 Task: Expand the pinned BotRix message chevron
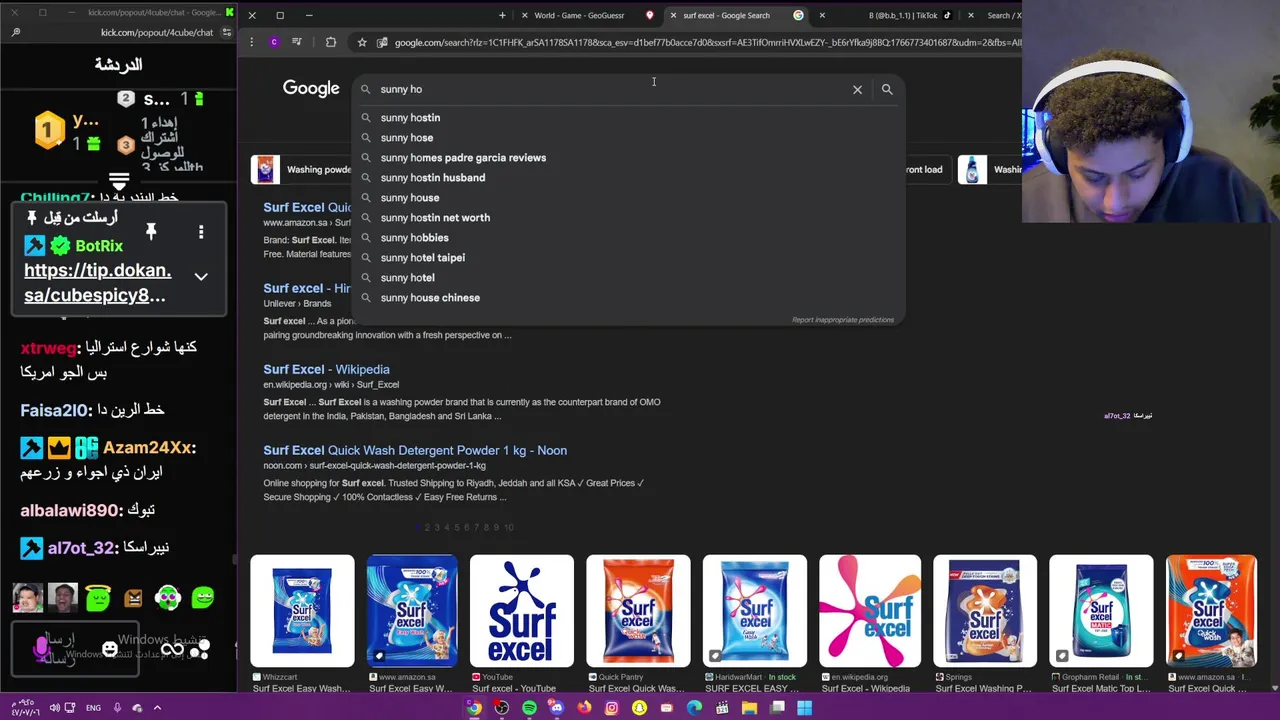click(x=201, y=277)
